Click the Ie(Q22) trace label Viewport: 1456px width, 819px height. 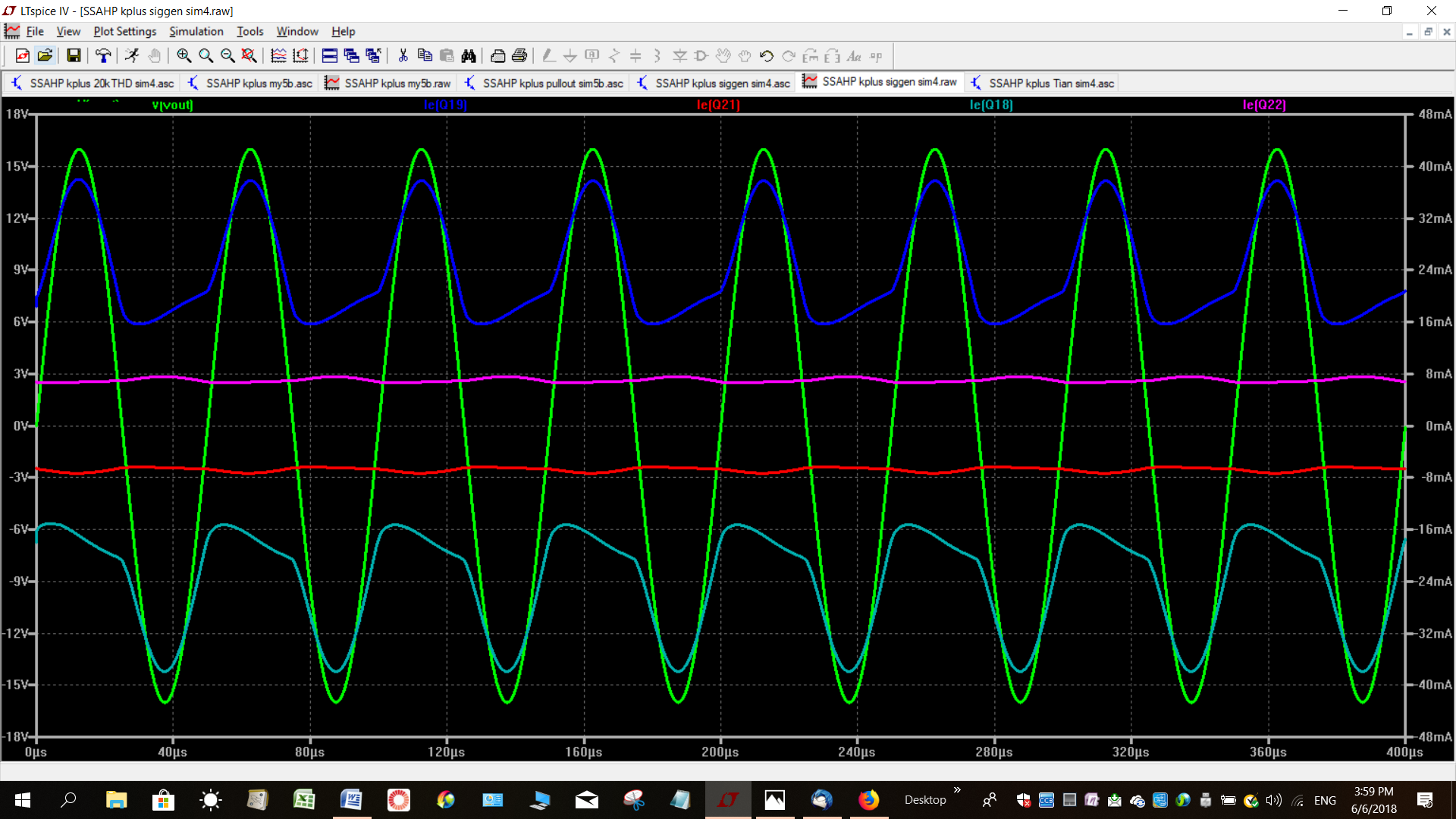[1264, 105]
